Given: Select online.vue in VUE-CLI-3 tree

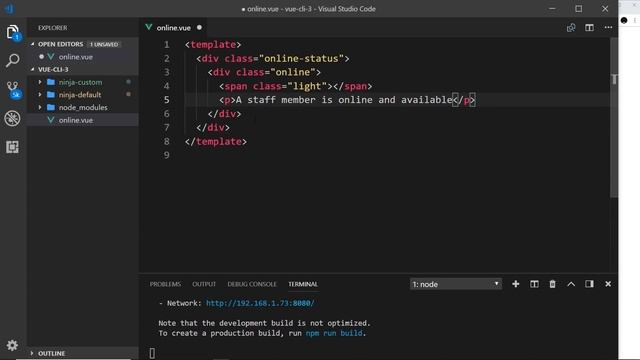Looking at the screenshot, I should pyautogui.click(x=76, y=120).
